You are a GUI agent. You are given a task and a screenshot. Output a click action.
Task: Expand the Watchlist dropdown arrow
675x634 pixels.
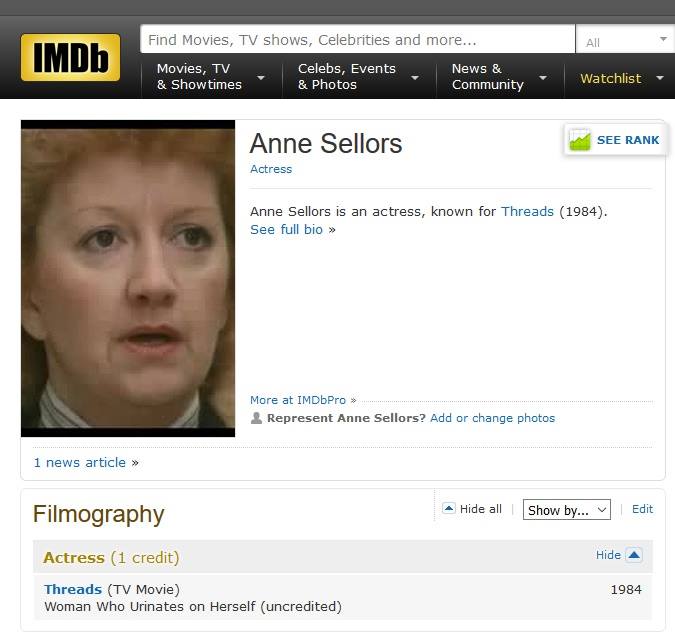point(660,78)
